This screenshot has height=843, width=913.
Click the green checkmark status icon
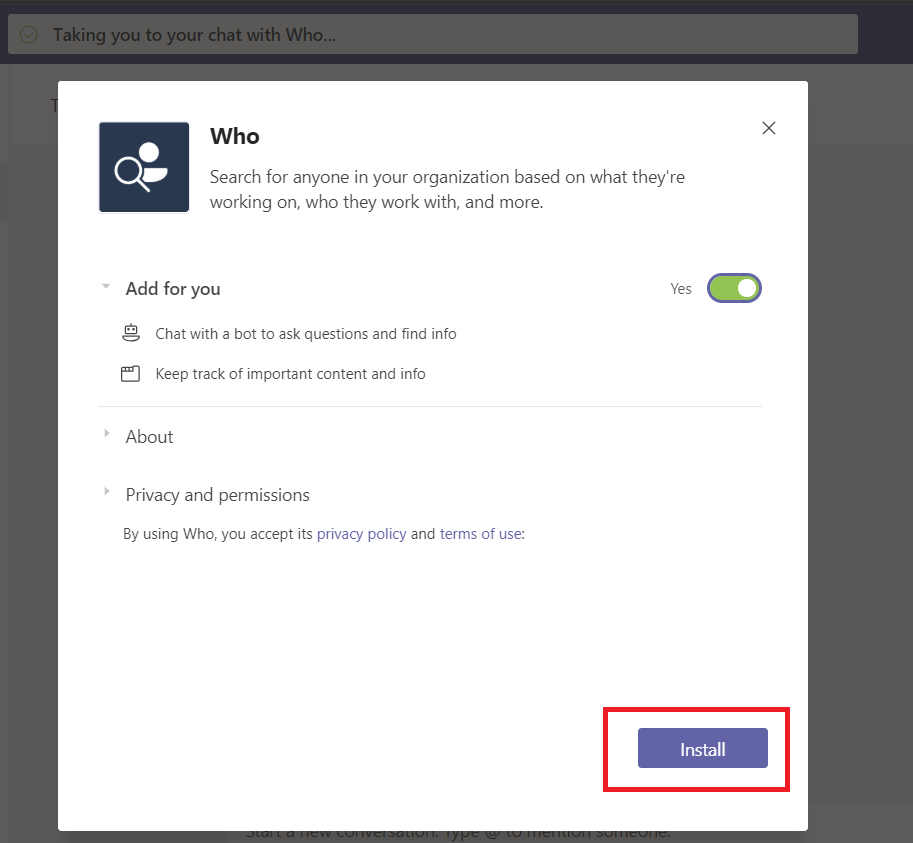29,35
